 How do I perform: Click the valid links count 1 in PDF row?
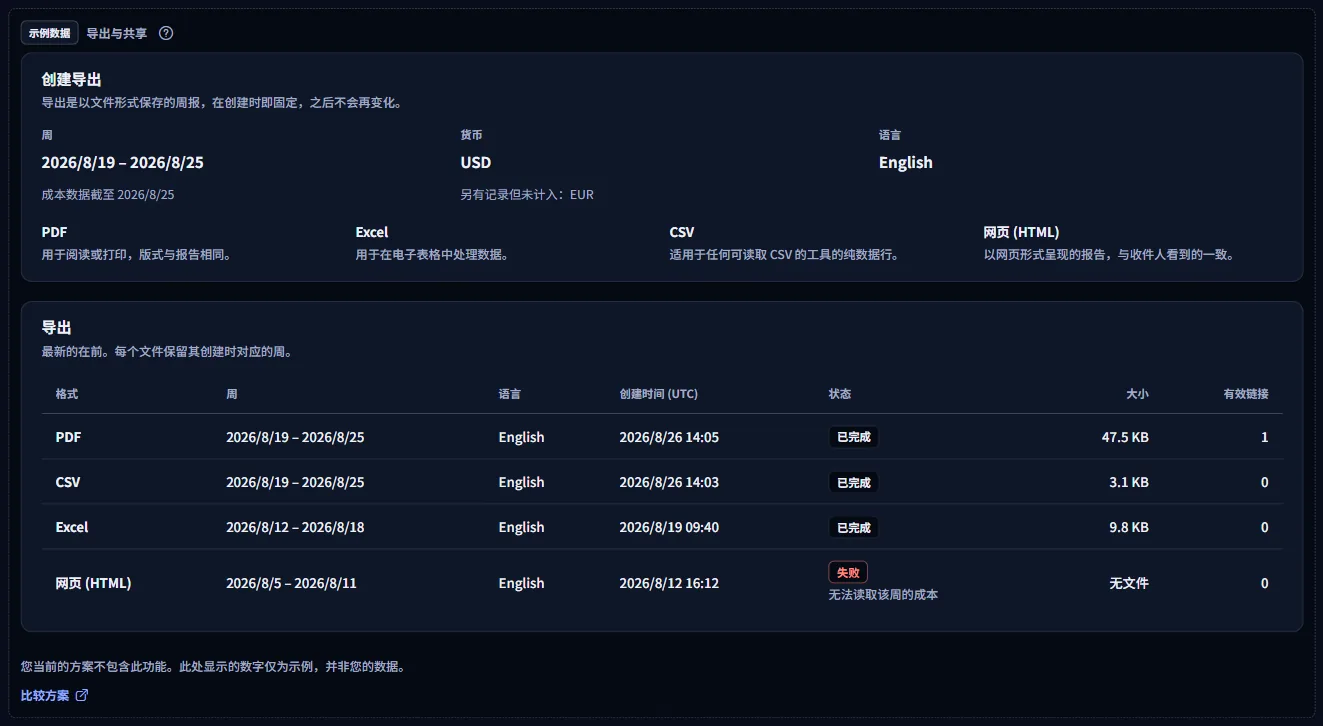1265,437
